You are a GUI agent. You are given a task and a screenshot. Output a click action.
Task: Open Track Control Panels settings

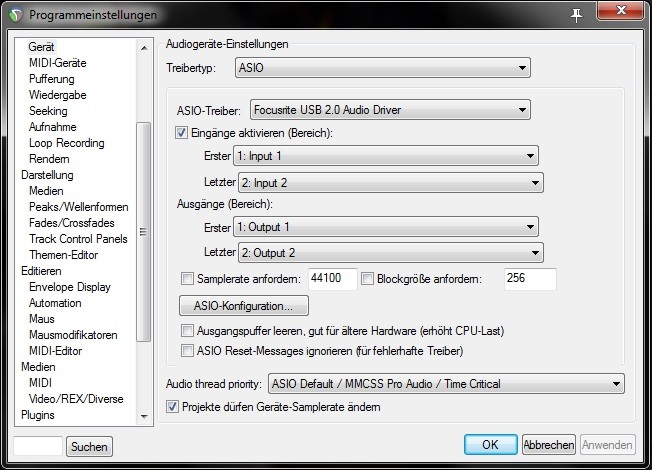click(78, 239)
